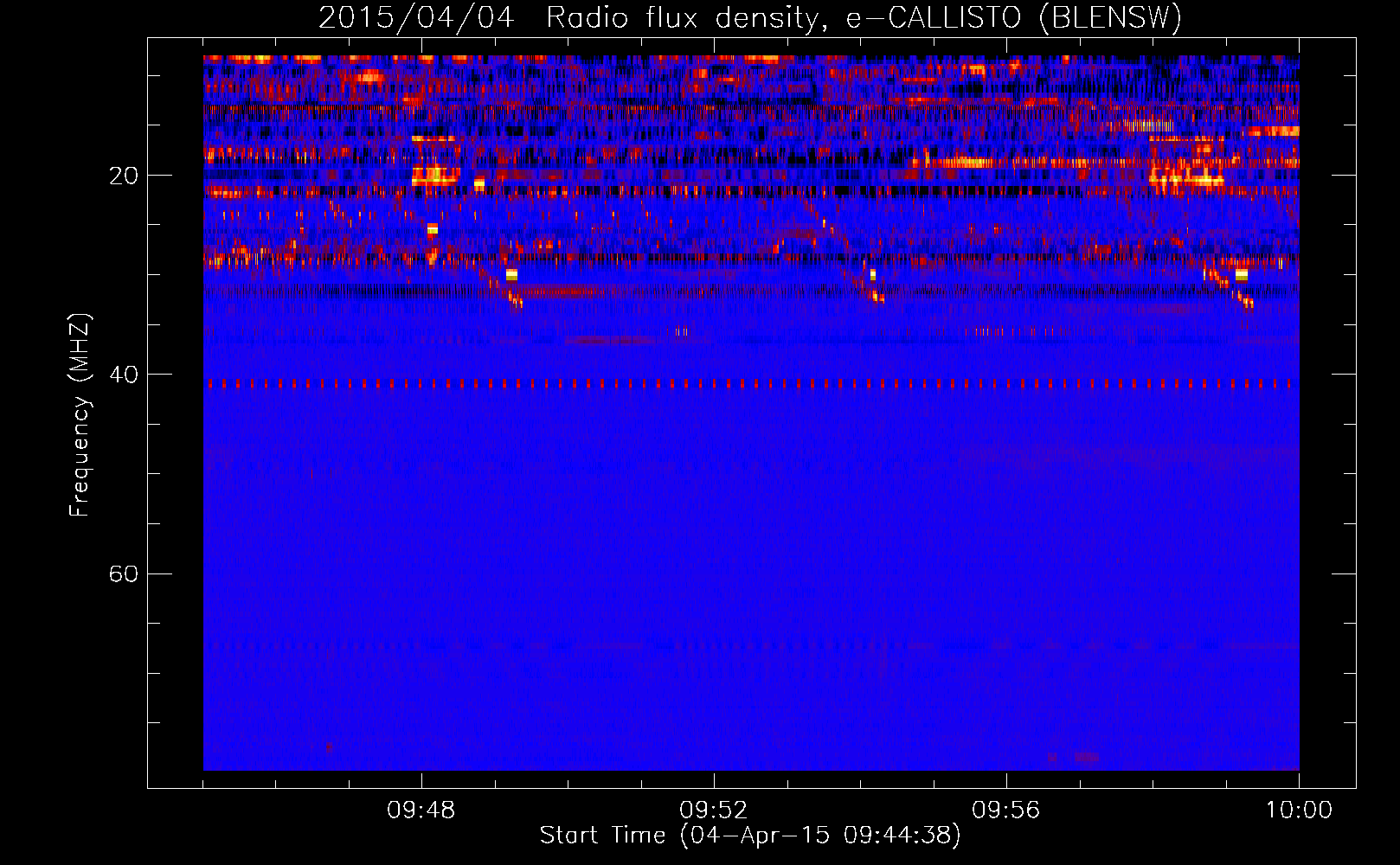Click the bright yellow emission cluster near 09:58 at 20 MHz
Screen dimensions: 1400x865
point(1185,179)
